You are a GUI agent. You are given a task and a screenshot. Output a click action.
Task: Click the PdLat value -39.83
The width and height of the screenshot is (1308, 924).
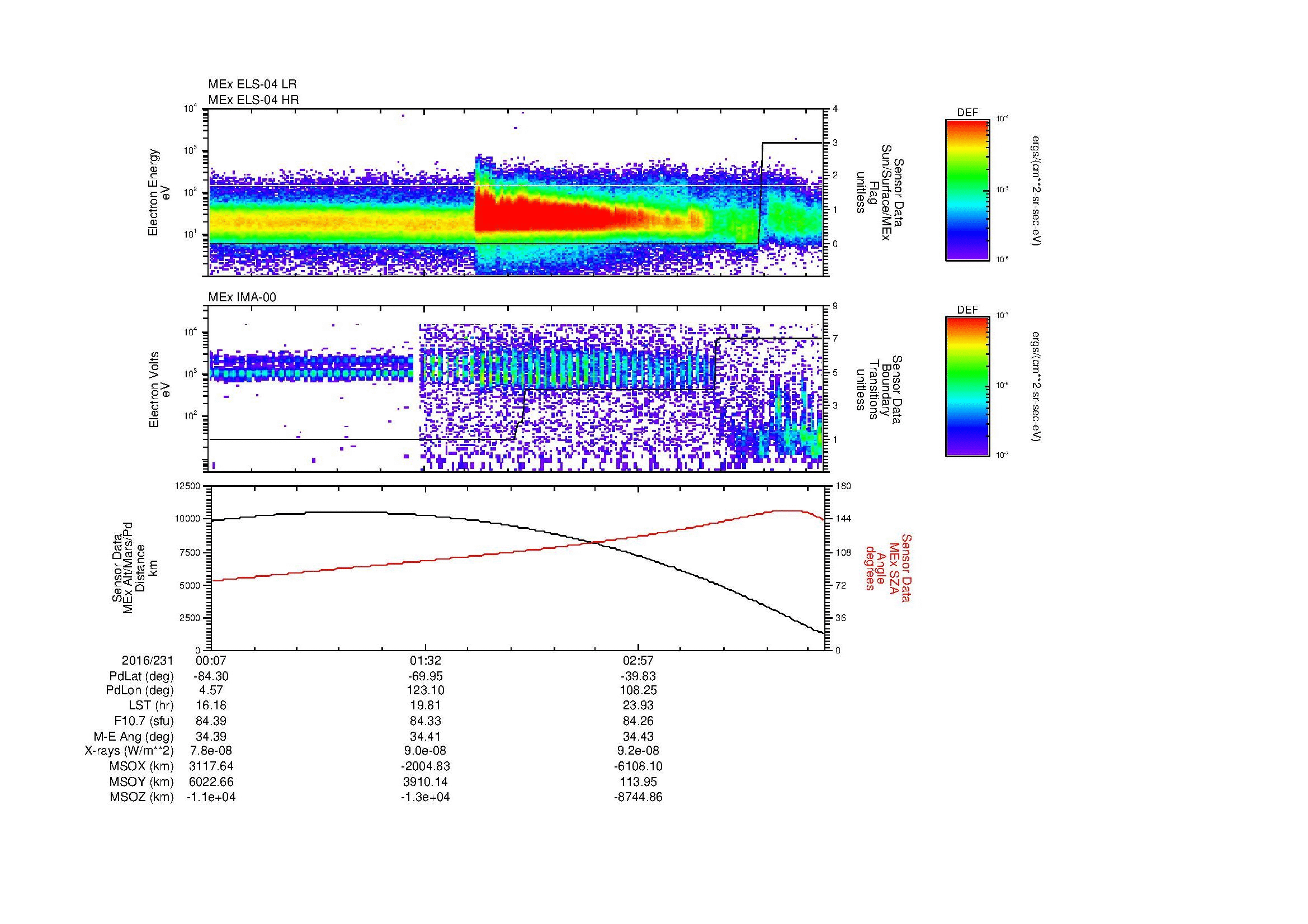pyautogui.click(x=638, y=676)
